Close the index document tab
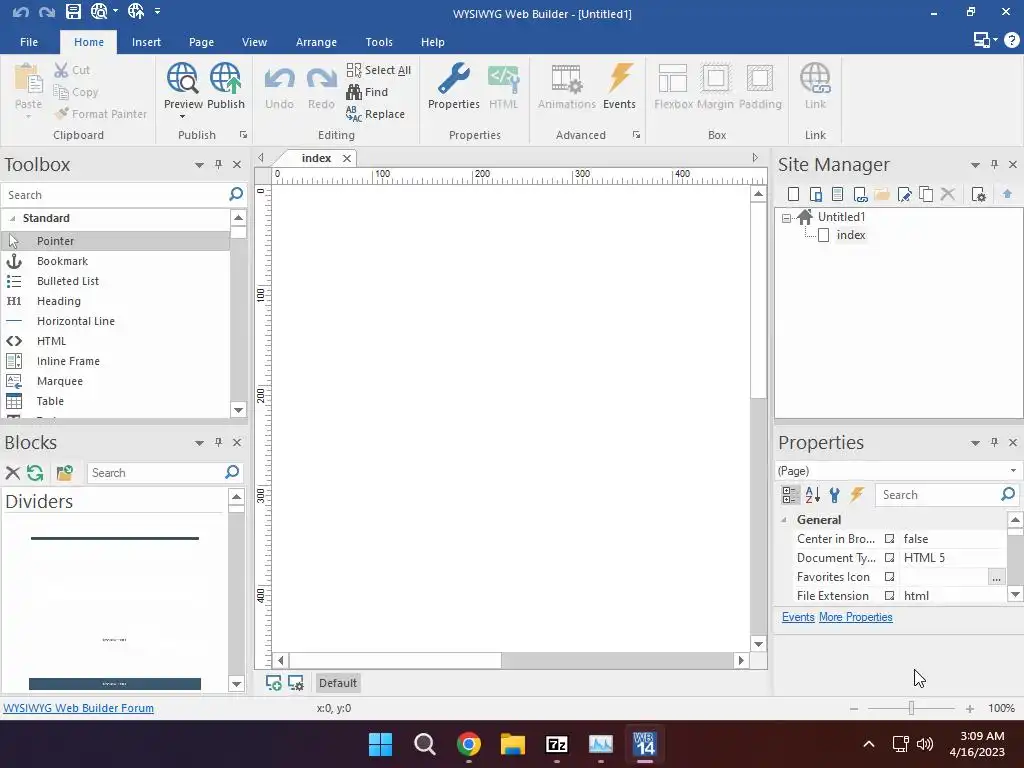 point(347,158)
